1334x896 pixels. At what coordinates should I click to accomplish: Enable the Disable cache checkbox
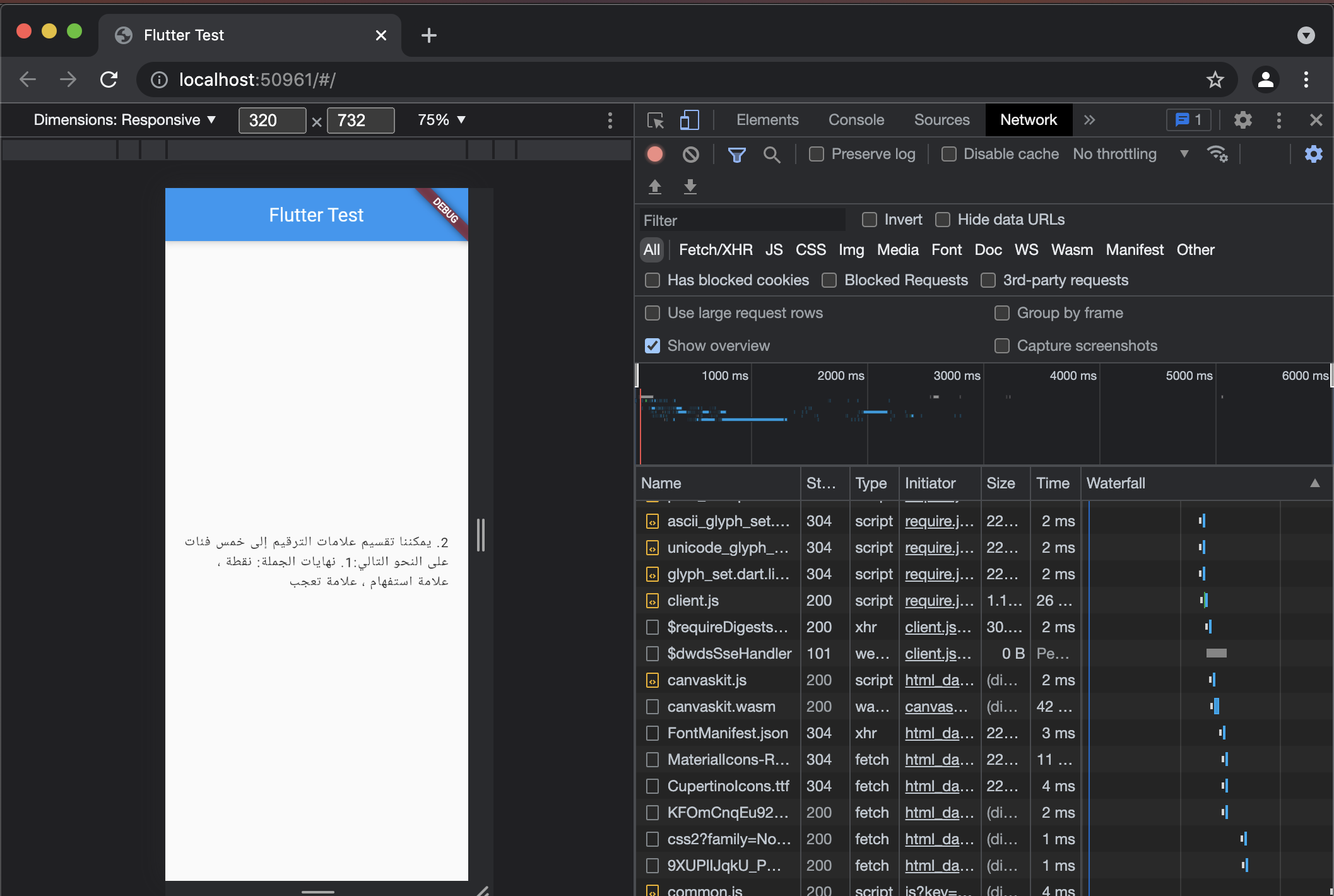click(x=949, y=153)
